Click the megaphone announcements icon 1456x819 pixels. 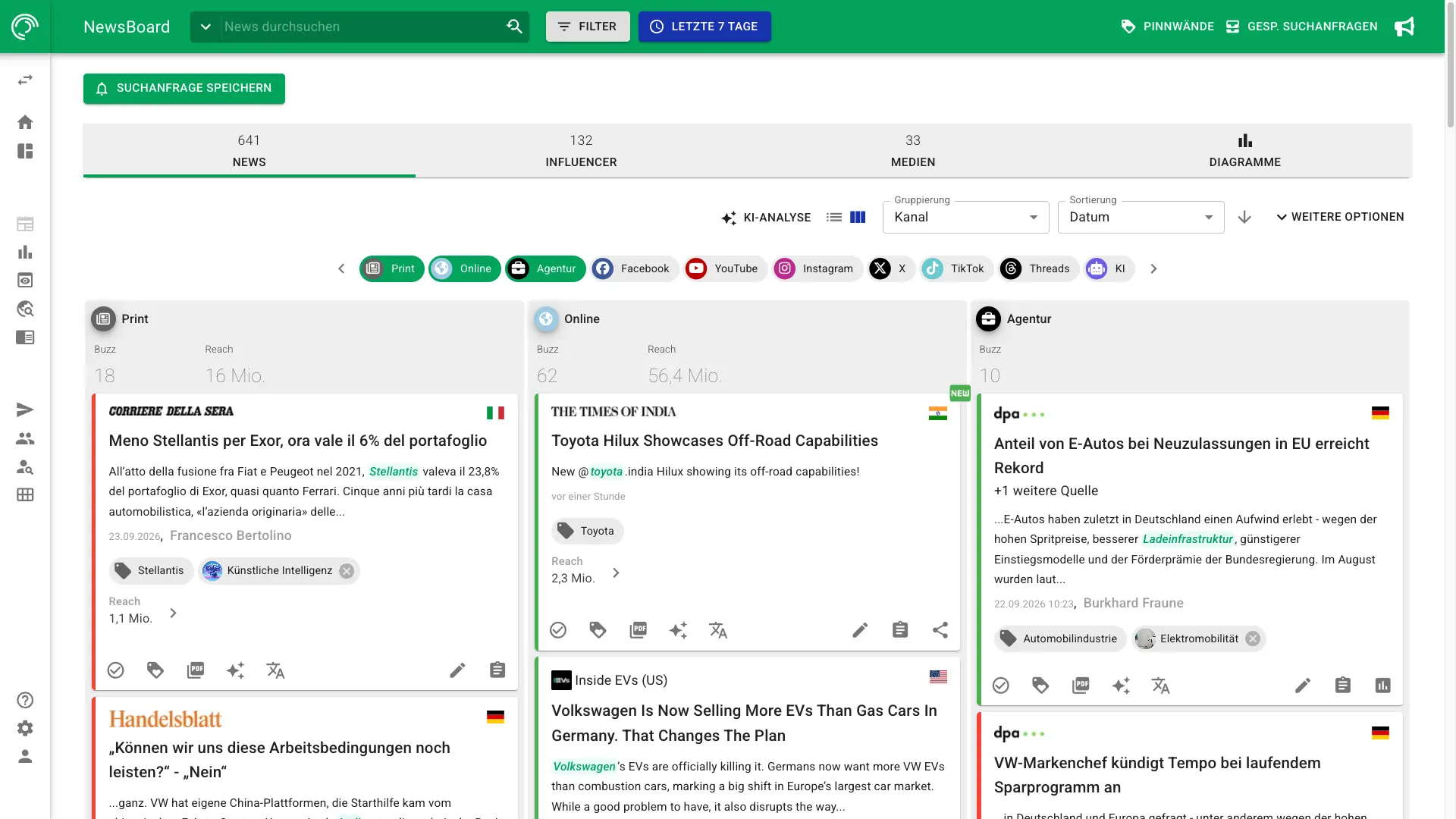click(x=1404, y=27)
